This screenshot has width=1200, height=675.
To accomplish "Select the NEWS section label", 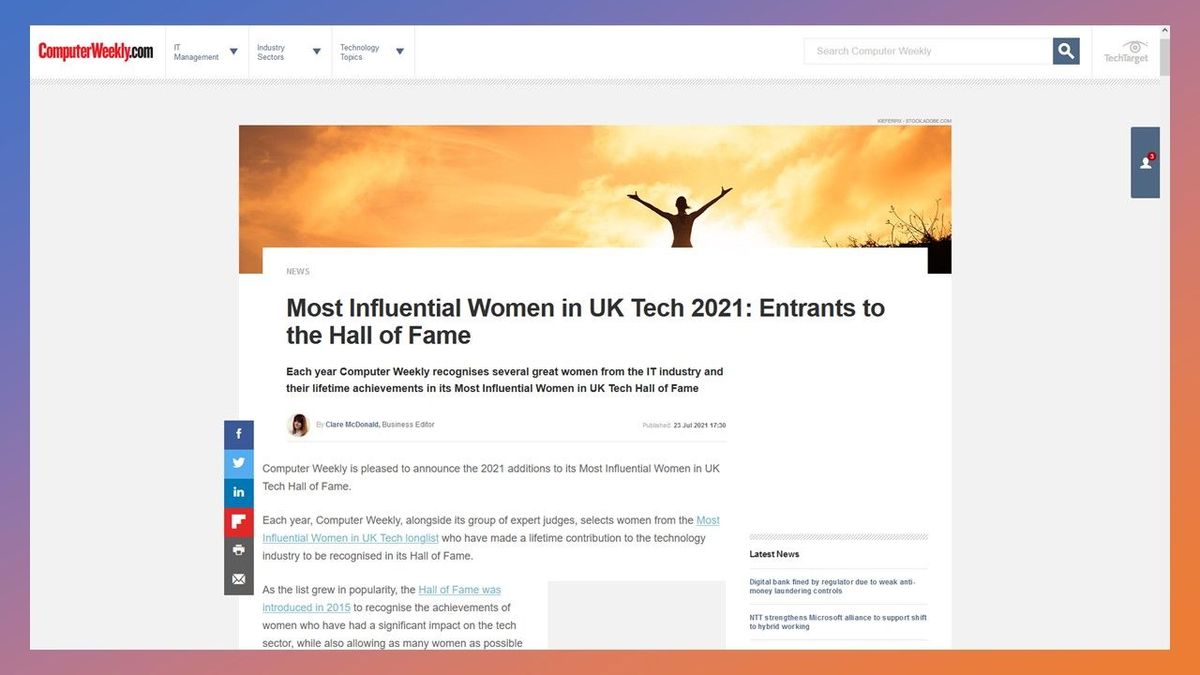I will coord(297,270).
